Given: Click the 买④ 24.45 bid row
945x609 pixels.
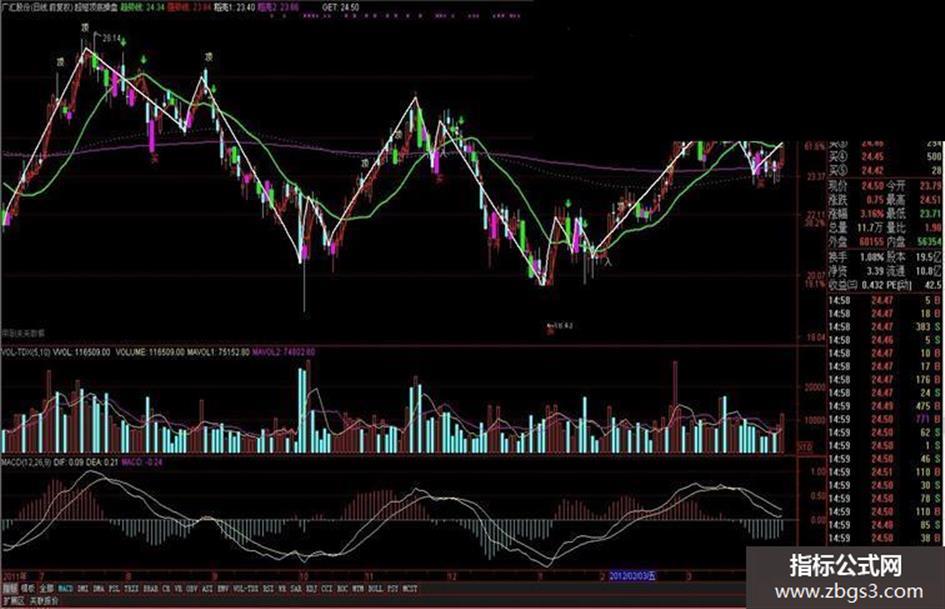Looking at the screenshot, I should pyautogui.click(x=883, y=156).
